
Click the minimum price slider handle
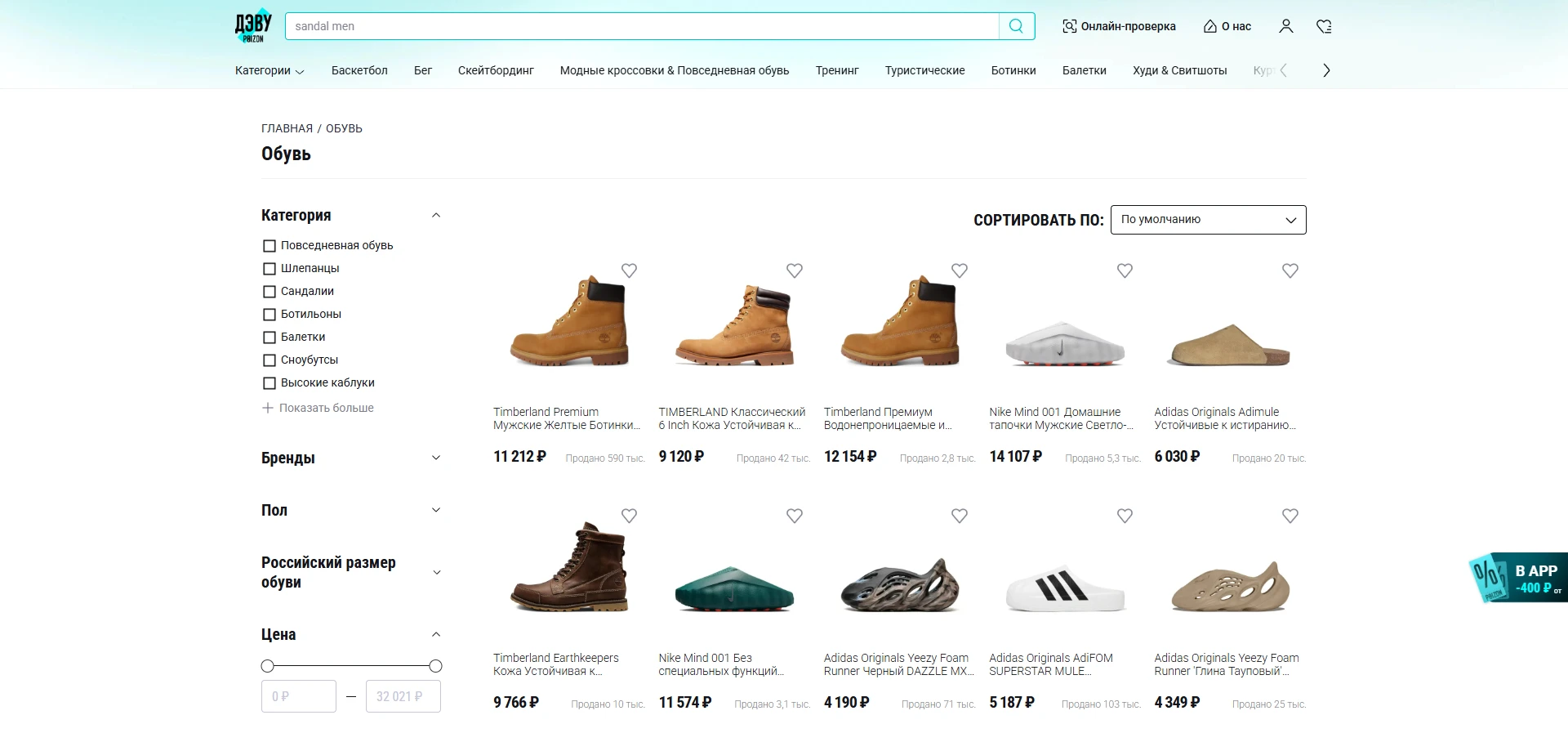[x=267, y=666]
